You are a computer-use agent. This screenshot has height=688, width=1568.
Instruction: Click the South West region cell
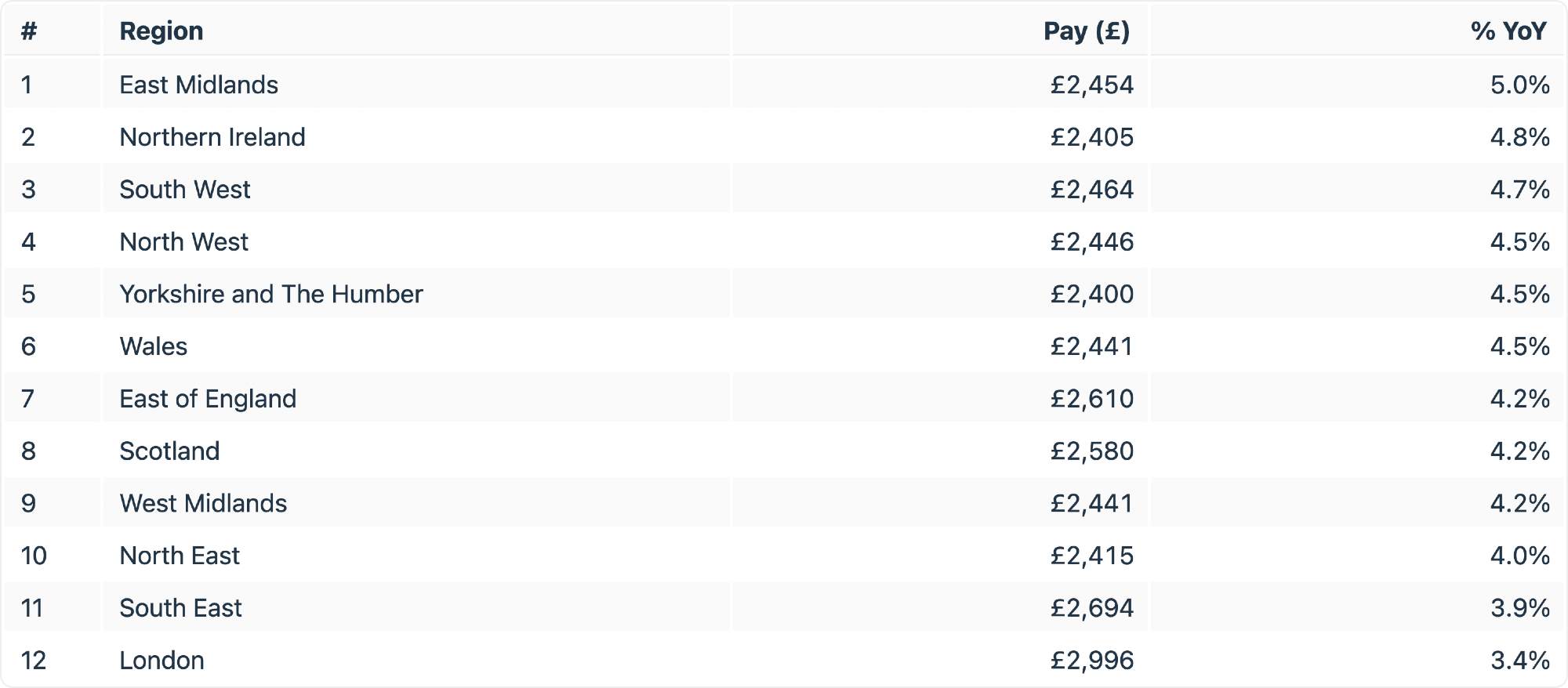(185, 190)
